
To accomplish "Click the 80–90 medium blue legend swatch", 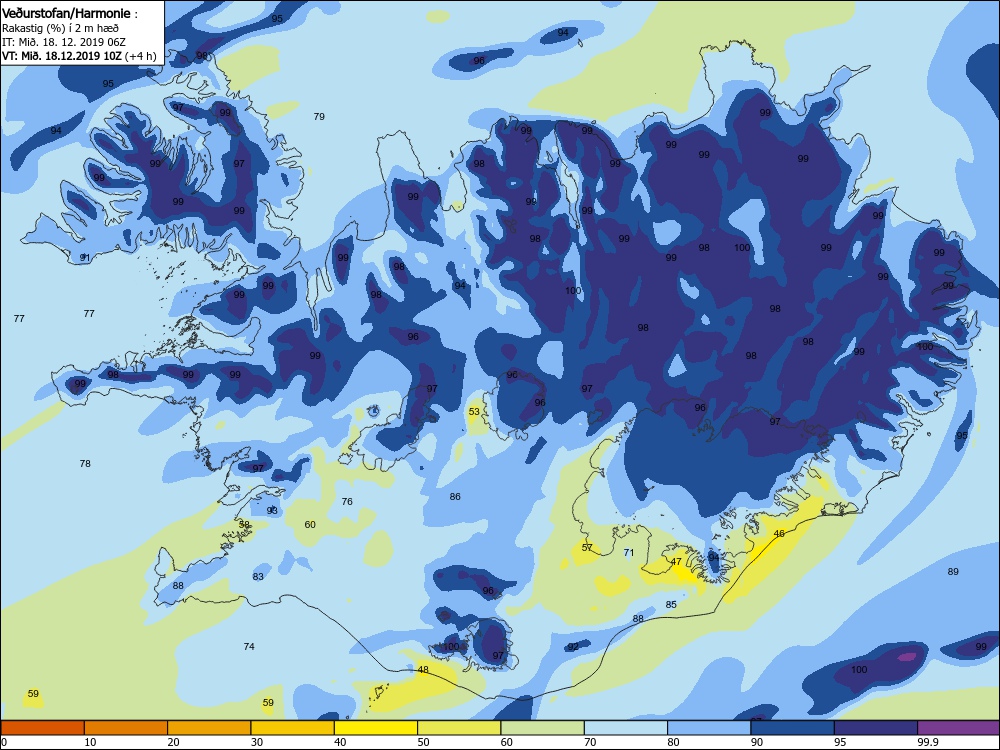I will tap(709, 728).
